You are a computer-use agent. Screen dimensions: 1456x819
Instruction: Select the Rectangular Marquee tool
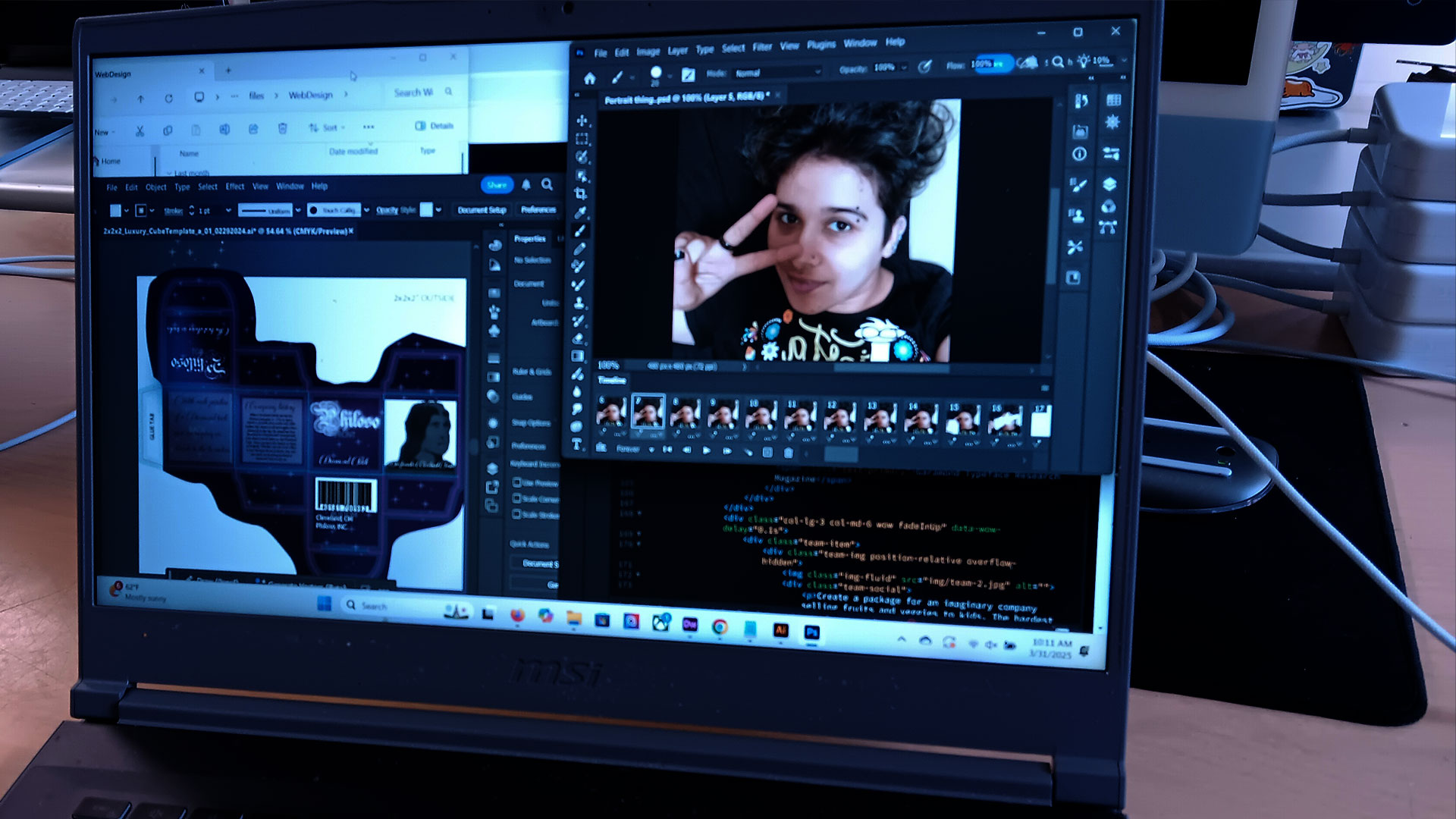(582, 140)
